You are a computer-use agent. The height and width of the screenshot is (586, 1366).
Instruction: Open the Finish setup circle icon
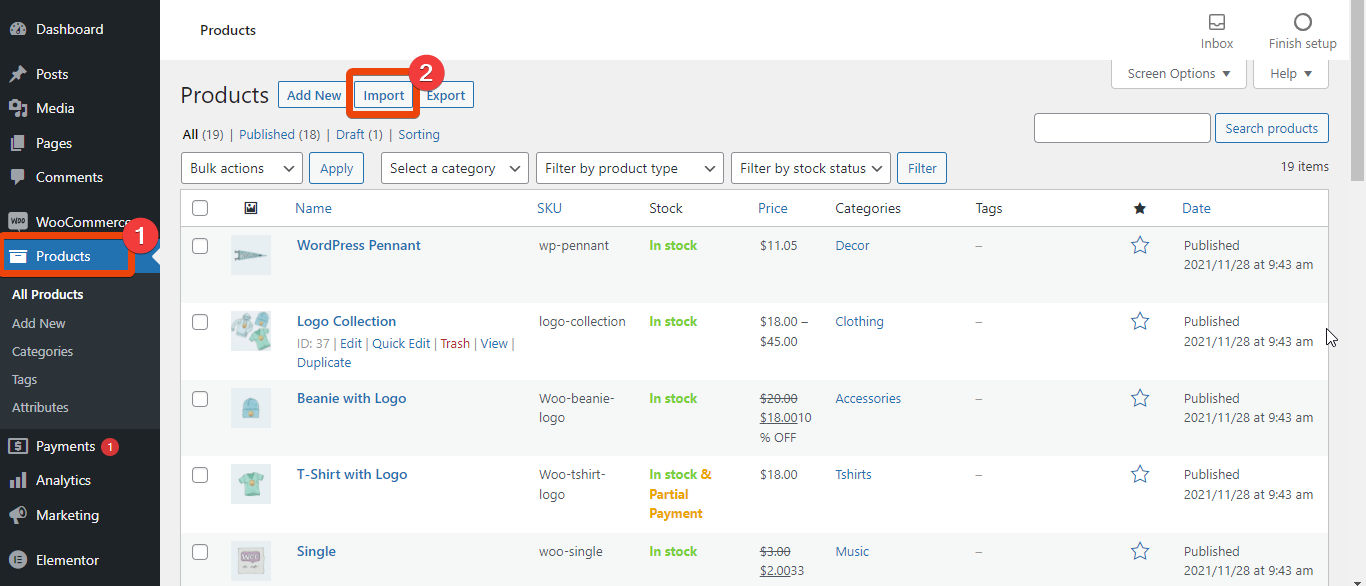click(1302, 22)
